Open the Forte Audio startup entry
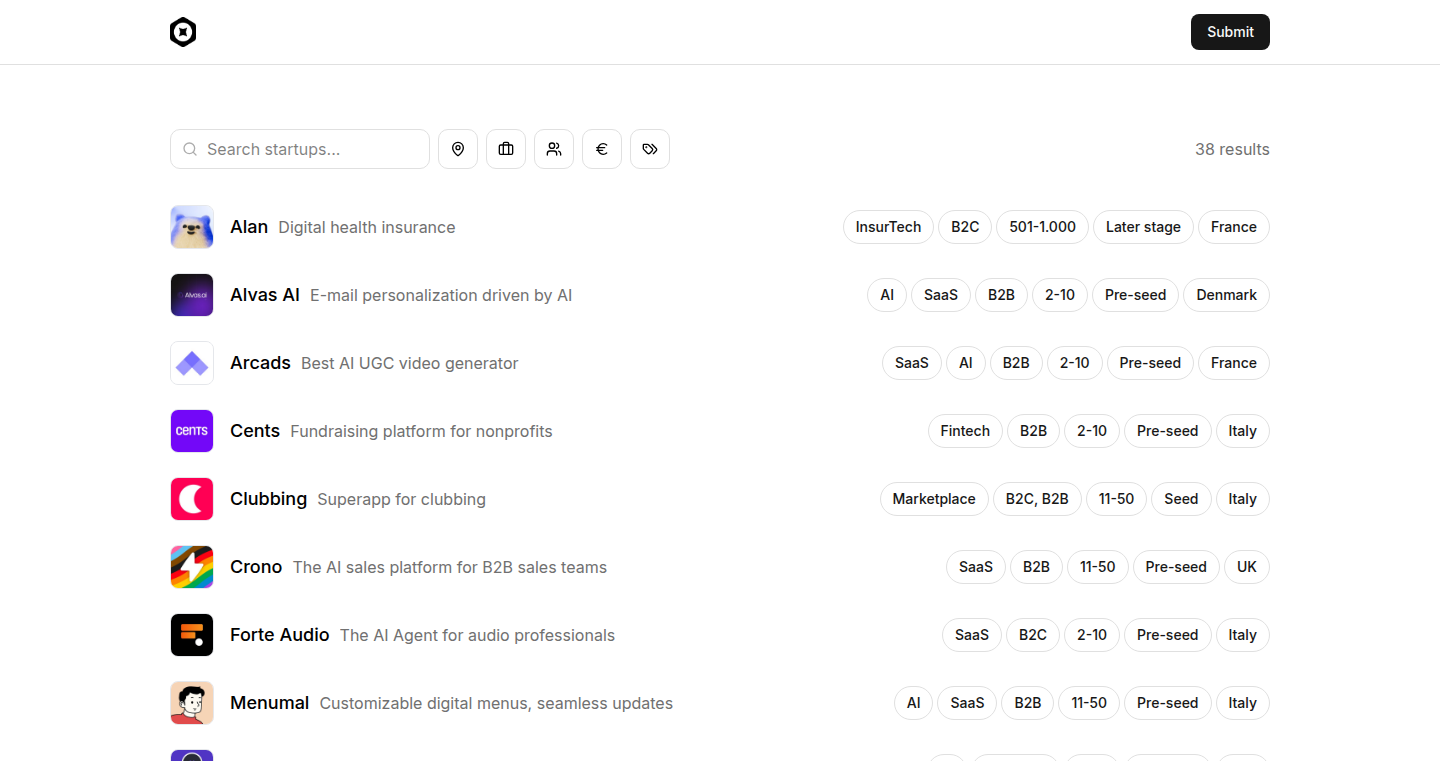 pos(720,635)
